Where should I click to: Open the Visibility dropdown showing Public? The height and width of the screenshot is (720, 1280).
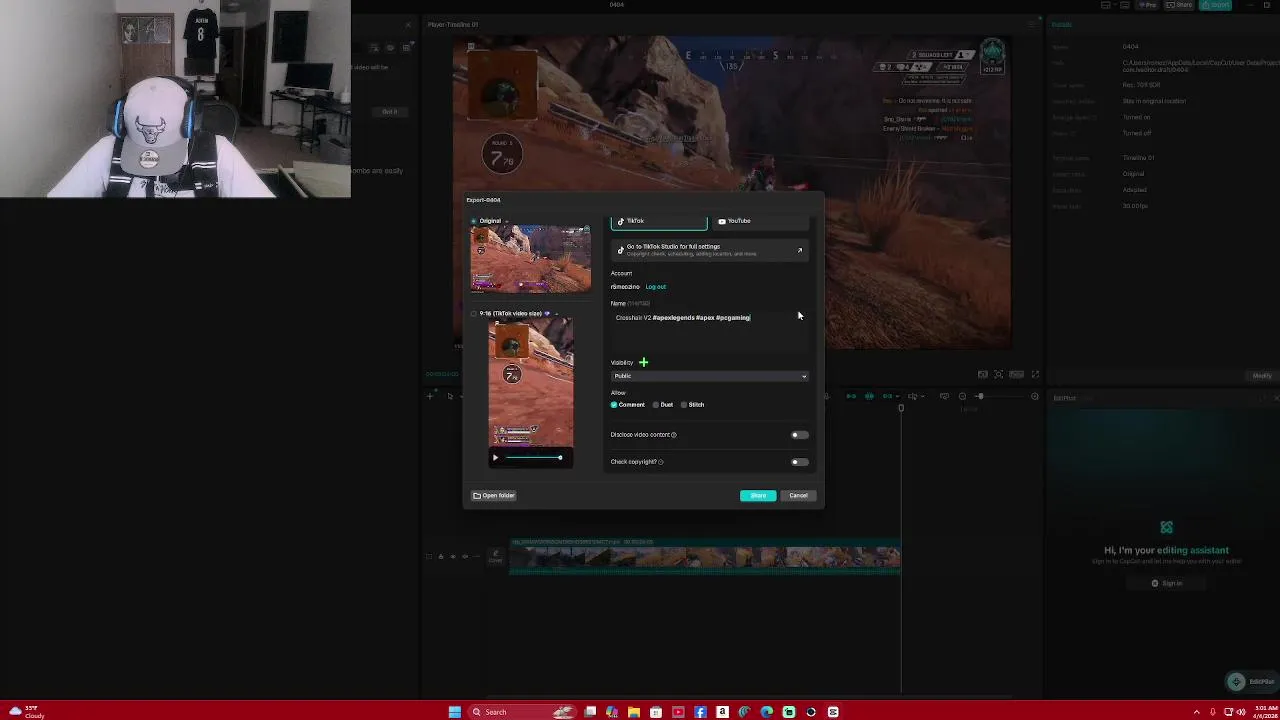click(x=709, y=376)
